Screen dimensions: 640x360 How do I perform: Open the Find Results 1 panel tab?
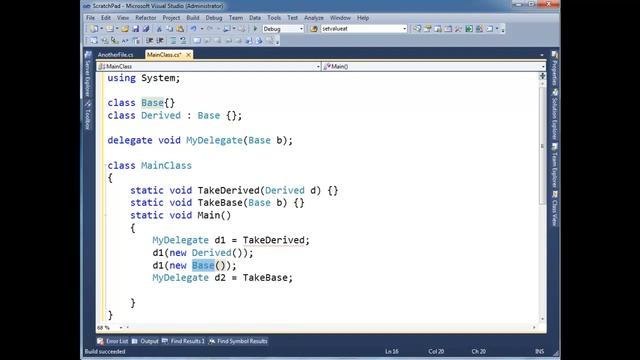(x=183, y=341)
